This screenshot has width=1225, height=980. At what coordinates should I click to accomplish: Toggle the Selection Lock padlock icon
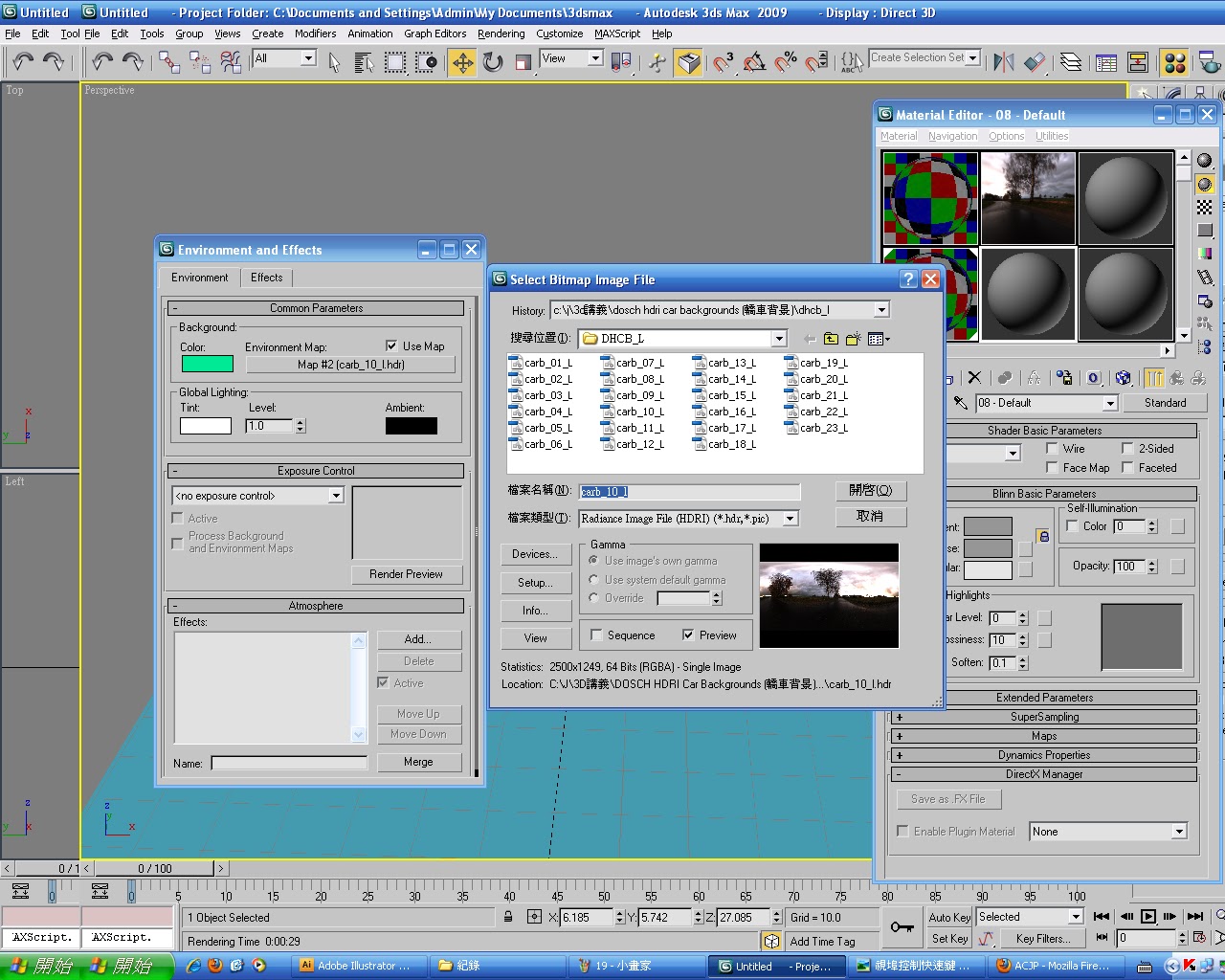click(508, 917)
